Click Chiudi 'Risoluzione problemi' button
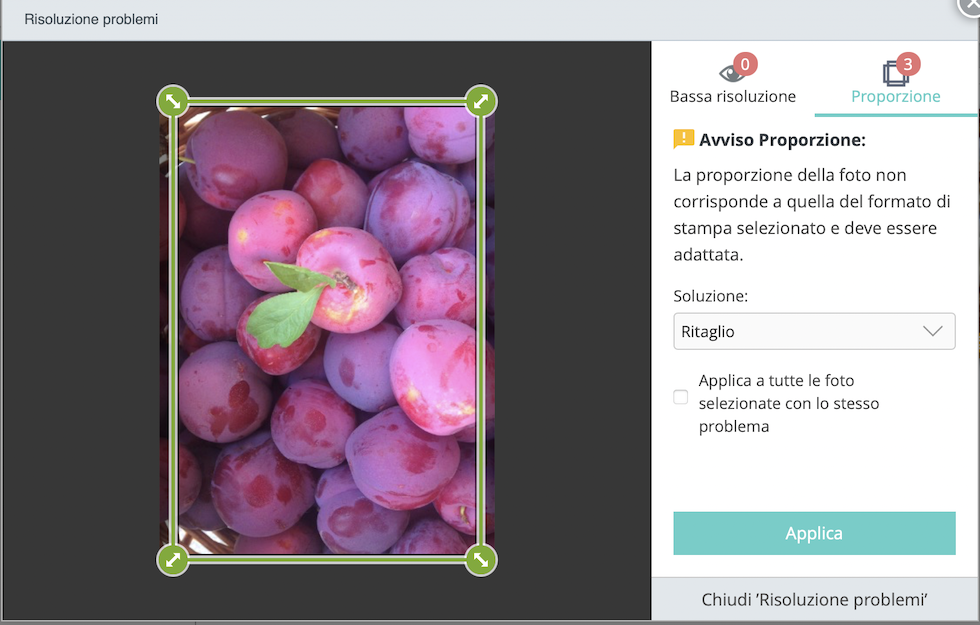980x625 pixels. [814, 599]
